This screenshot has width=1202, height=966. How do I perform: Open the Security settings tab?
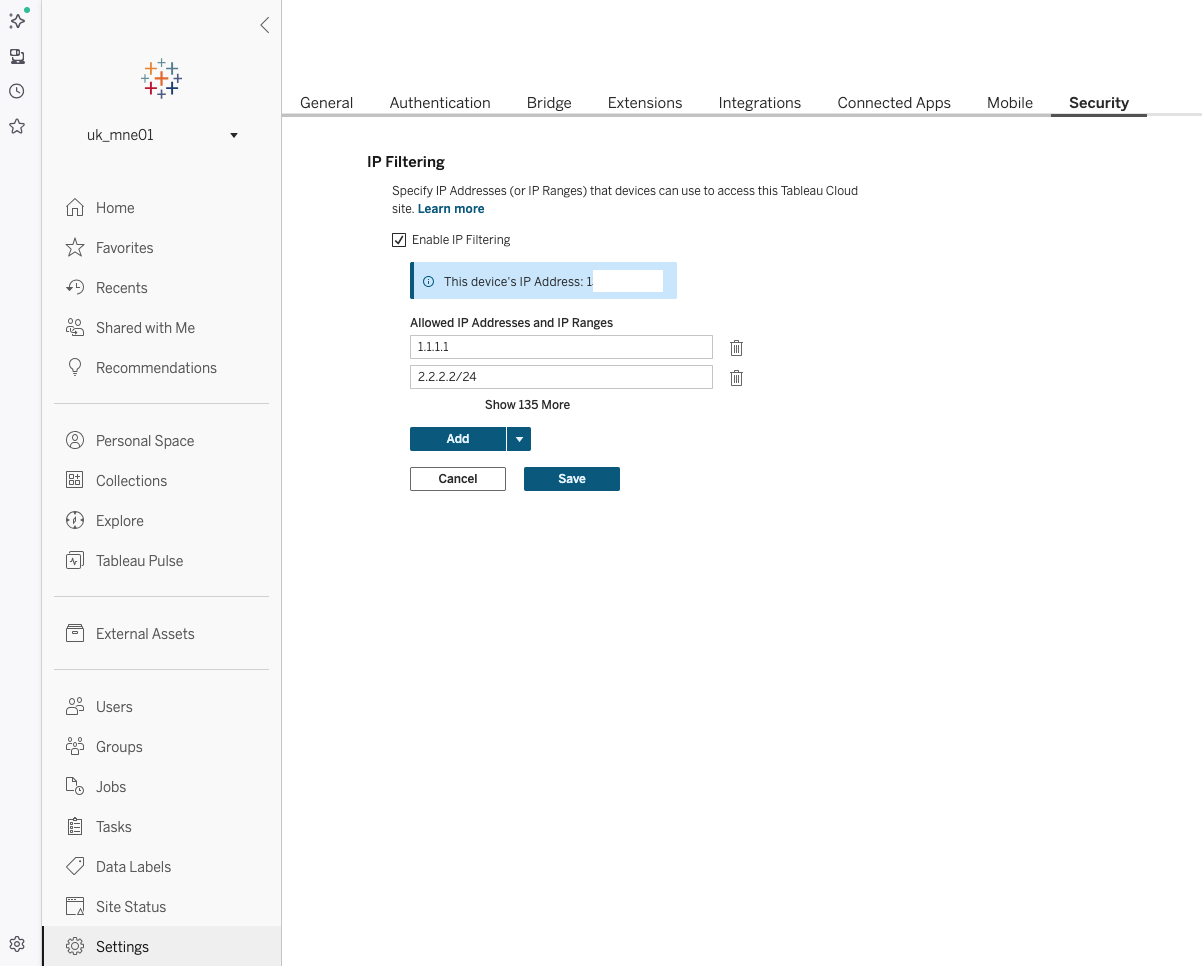click(1098, 102)
